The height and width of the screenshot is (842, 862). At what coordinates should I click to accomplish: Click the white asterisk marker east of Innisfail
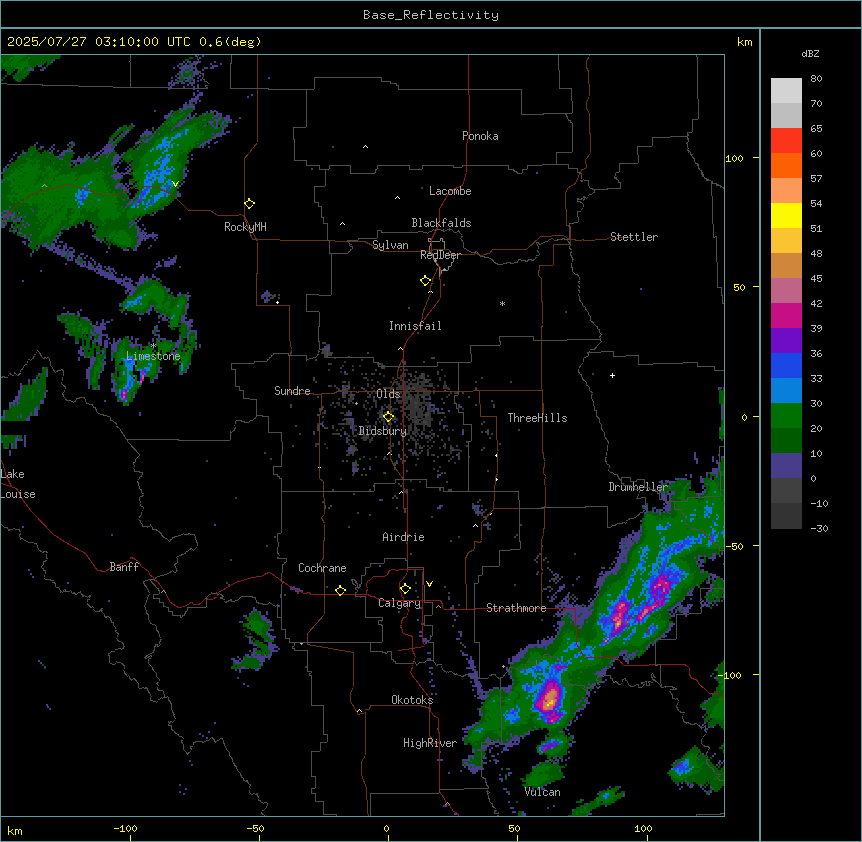pyautogui.click(x=502, y=303)
